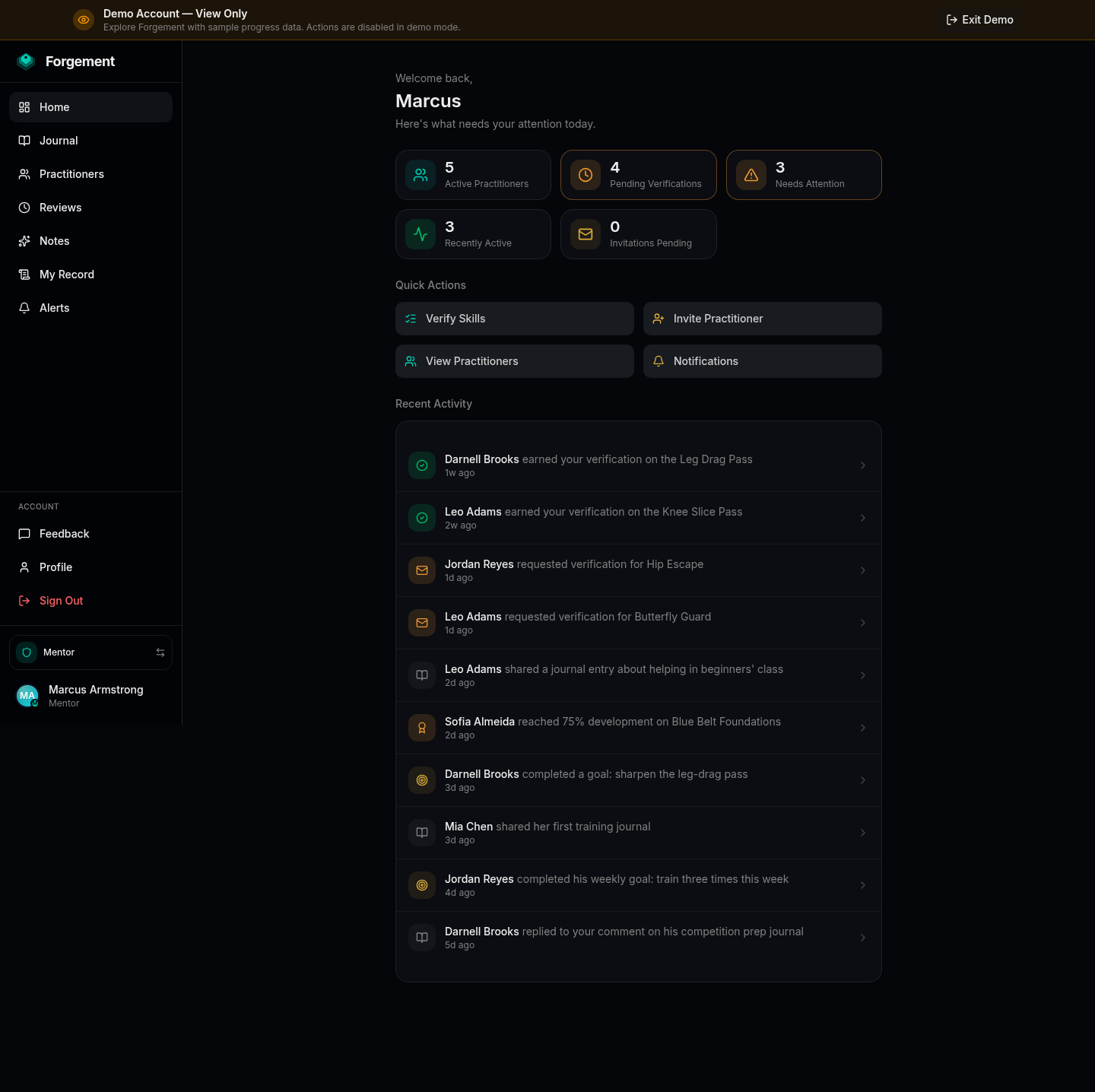Click 'Demo Account — View Only' banner title

tap(175, 14)
